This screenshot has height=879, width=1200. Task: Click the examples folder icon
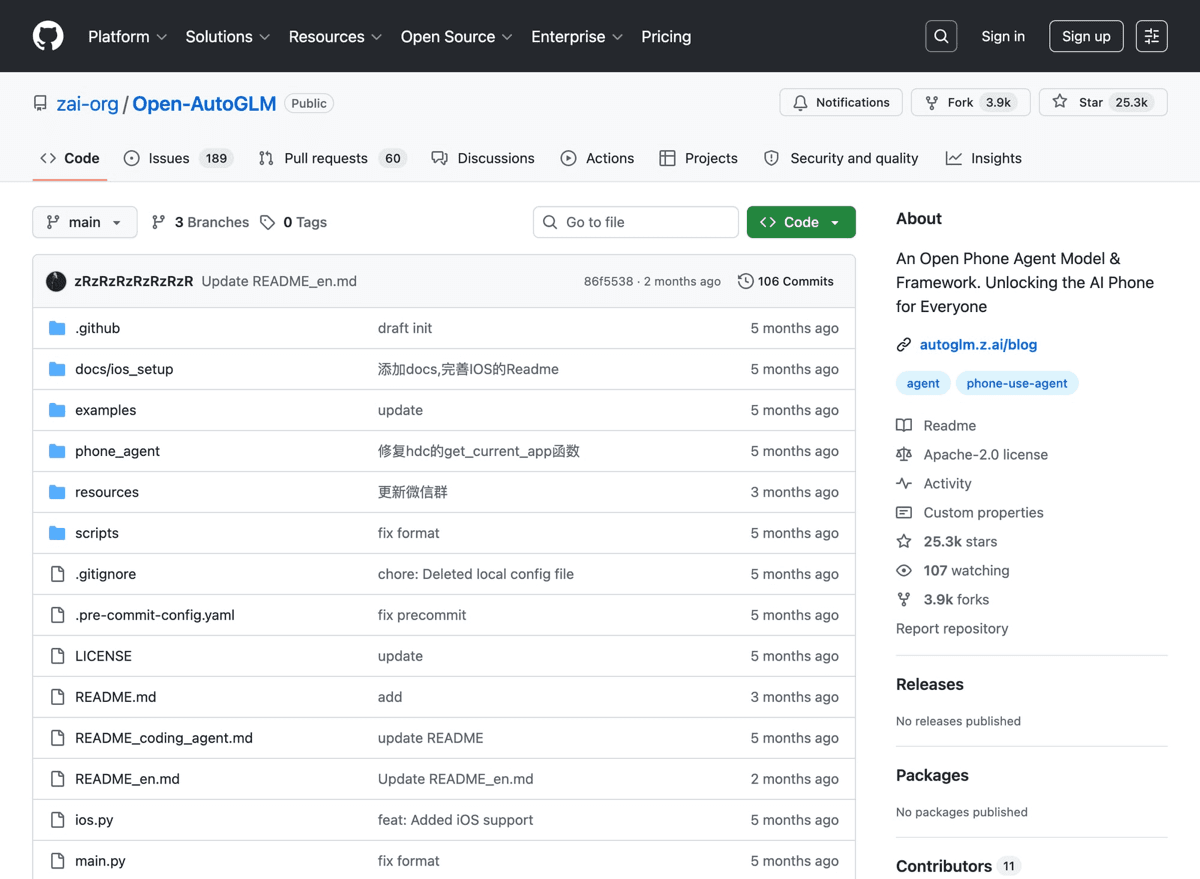(x=57, y=410)
